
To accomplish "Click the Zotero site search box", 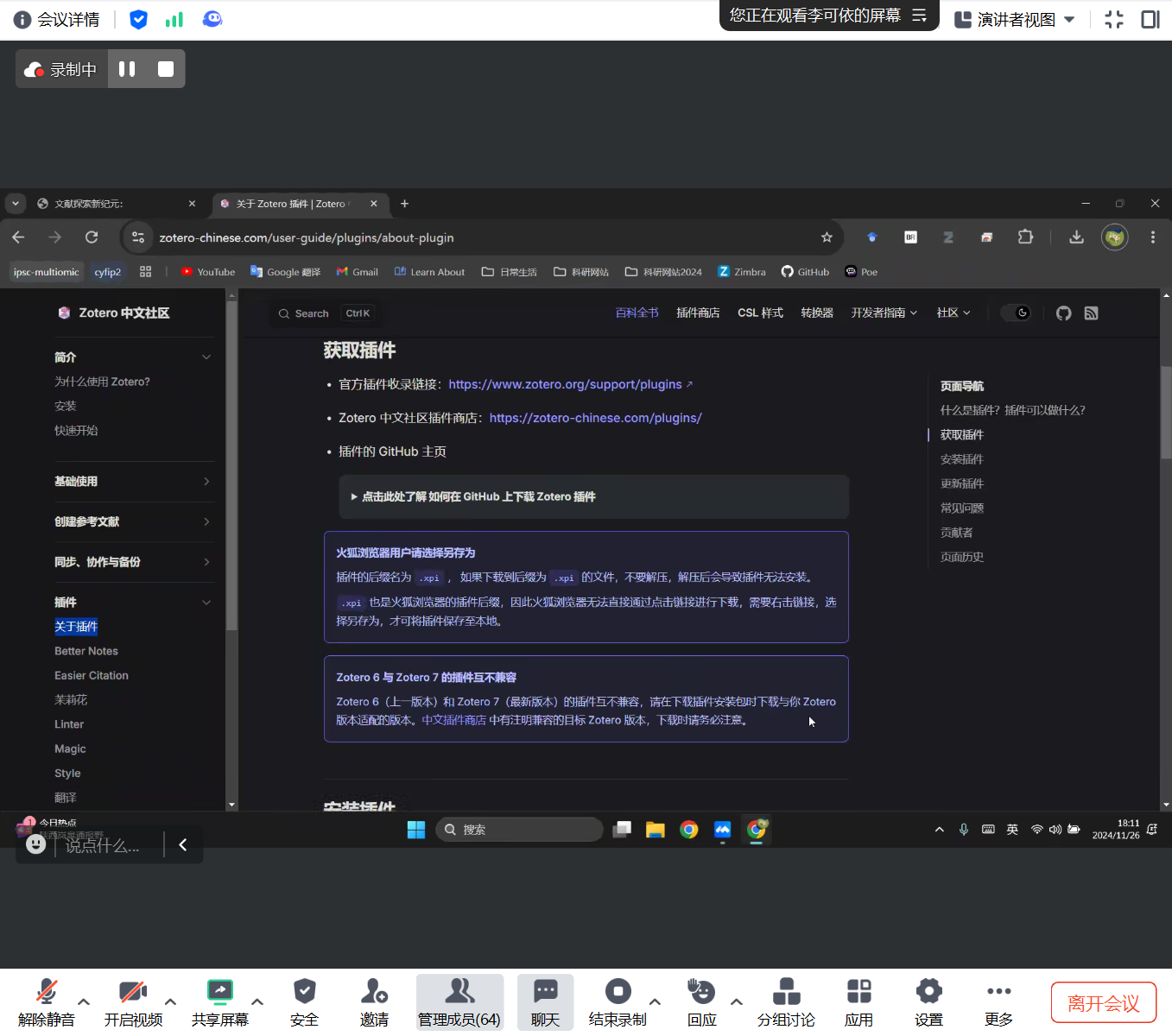I will click(325, 313).
